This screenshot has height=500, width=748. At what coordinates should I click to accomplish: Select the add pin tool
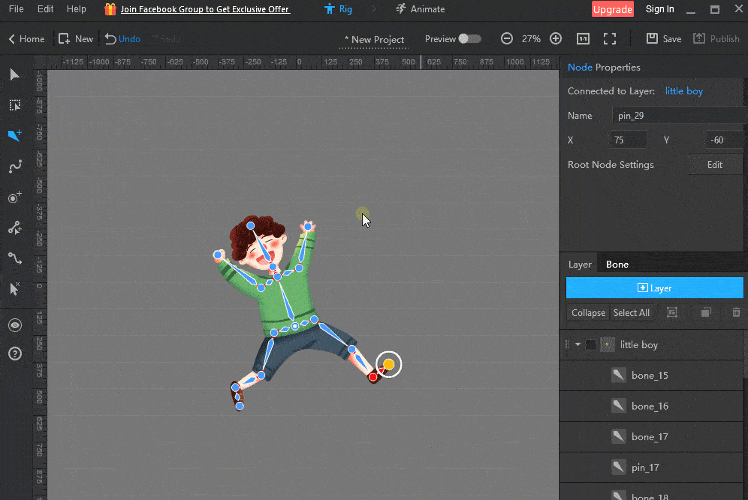[x=14, y=197]
